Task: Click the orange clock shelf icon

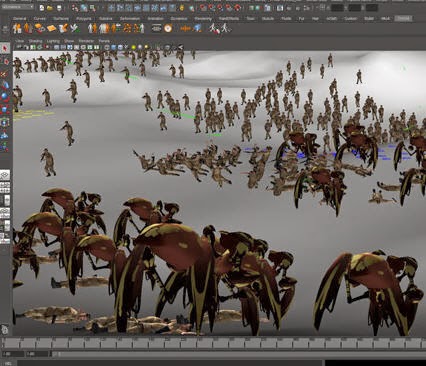Action: pyautogui.click(x=168, y=29)
